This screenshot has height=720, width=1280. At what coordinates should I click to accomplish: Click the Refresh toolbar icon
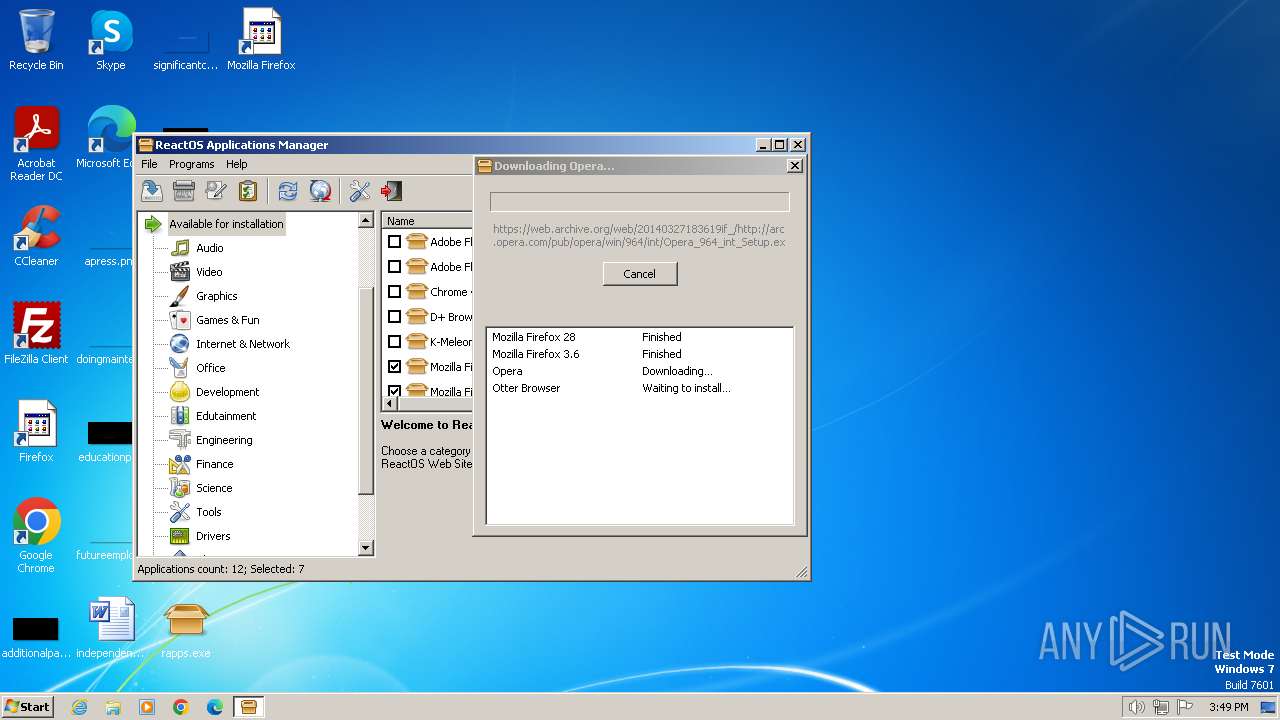pos(288,191)
